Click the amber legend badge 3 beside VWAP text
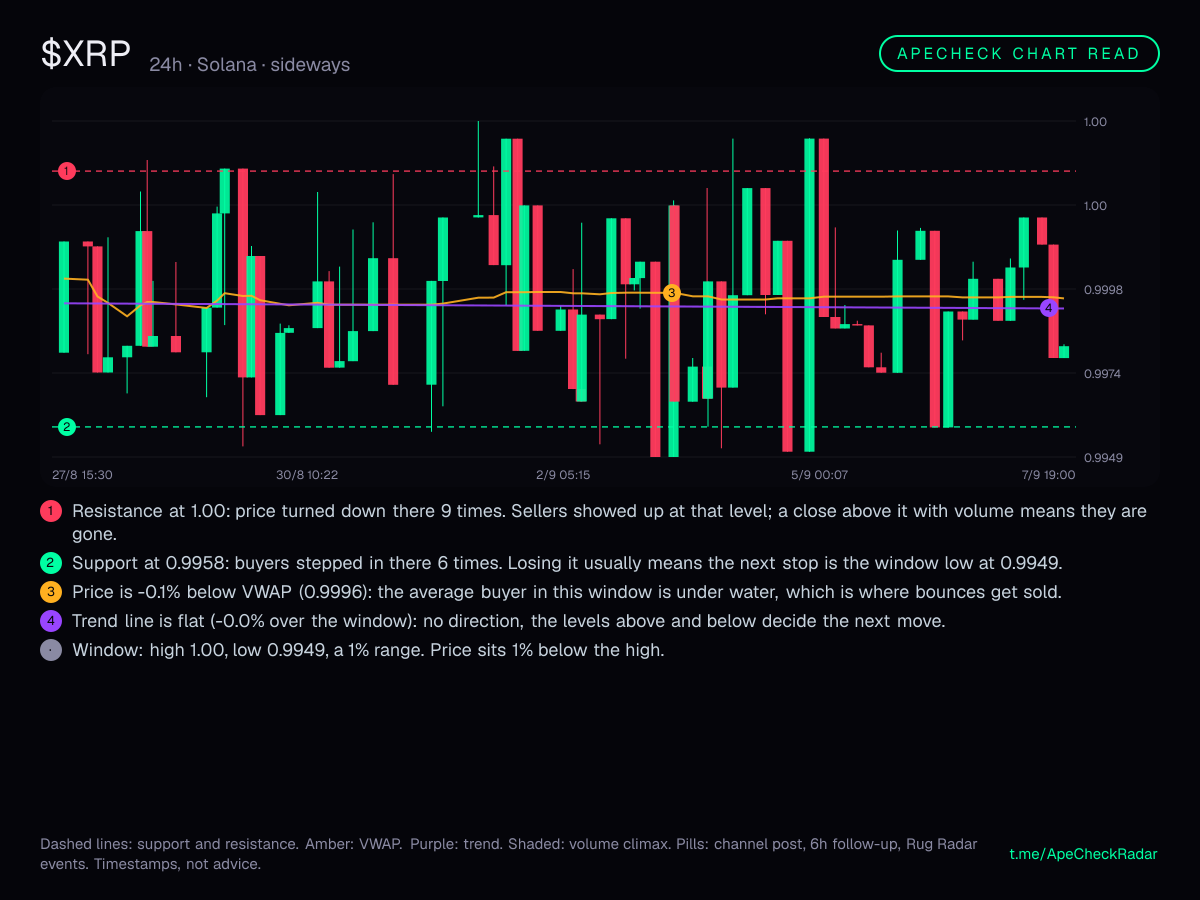 pos(51,592)
